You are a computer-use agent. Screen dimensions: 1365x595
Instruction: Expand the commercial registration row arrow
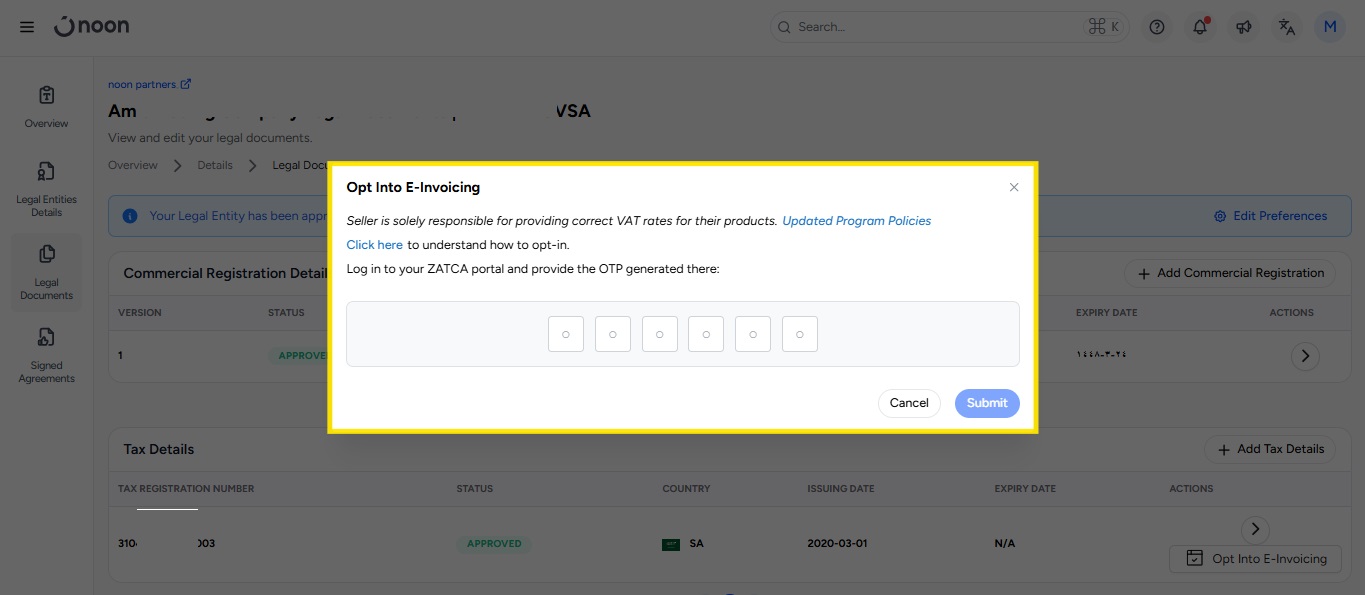(x=1305, y=356)
